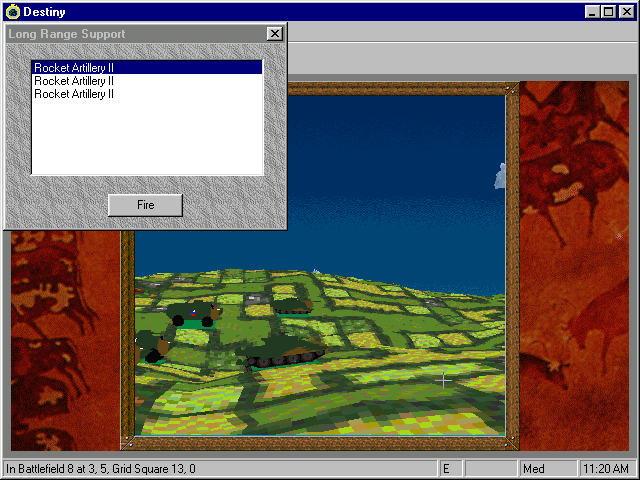
Task: Click the 'E' compass status field
Action: [x=451, y=469]
